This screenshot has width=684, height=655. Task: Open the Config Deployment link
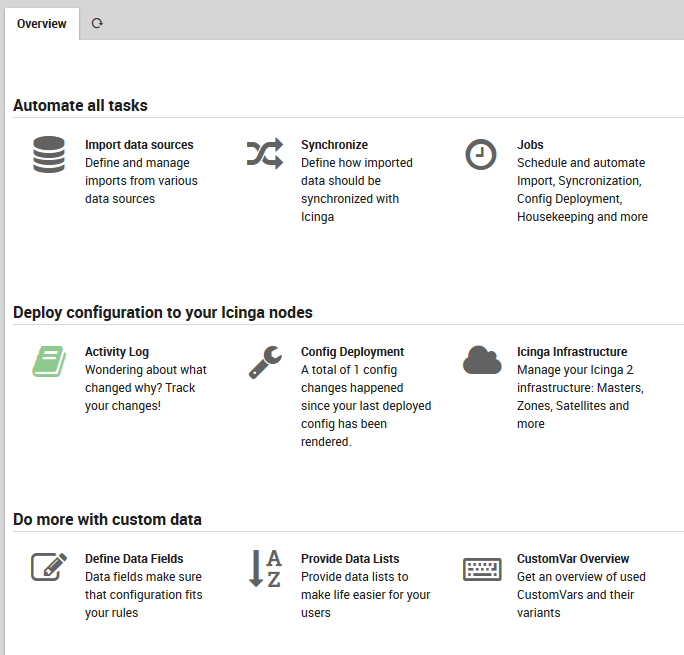coord(352,352)
